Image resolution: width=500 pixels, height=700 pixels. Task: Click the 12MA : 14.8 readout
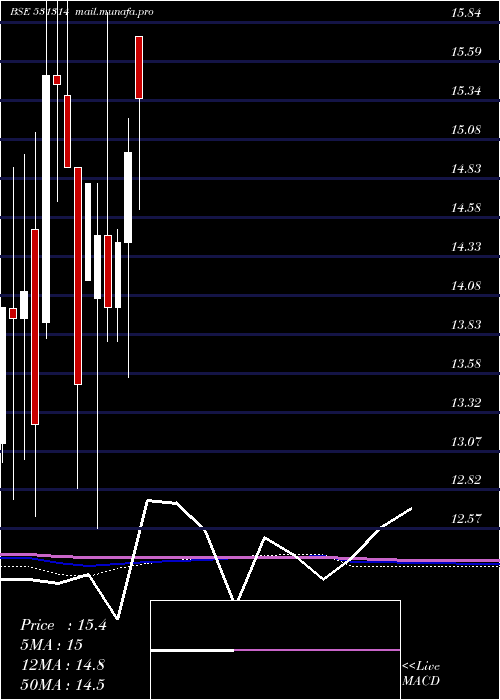click(63, 665)
